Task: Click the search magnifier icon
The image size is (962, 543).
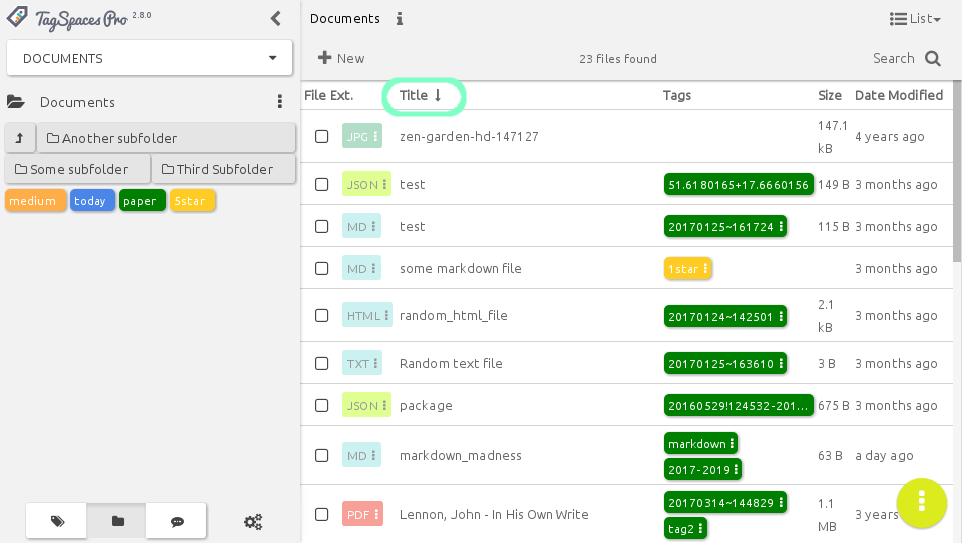Action: click(x=933, y=58)
